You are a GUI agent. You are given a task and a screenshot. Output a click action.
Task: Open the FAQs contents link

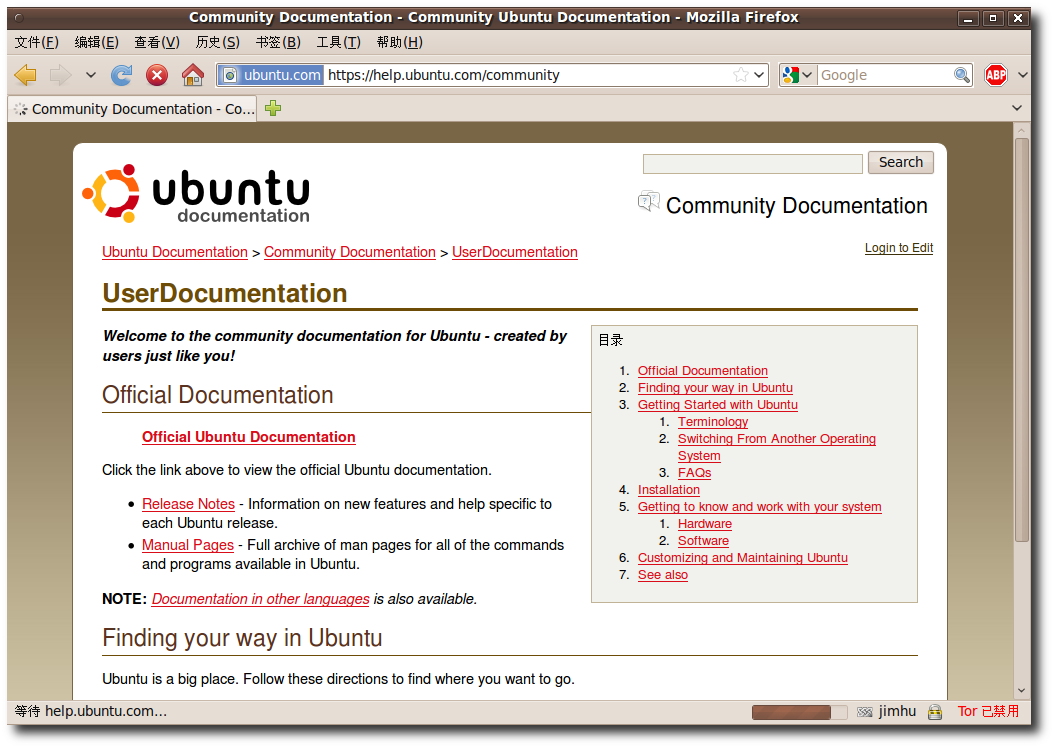coord(694,473)
